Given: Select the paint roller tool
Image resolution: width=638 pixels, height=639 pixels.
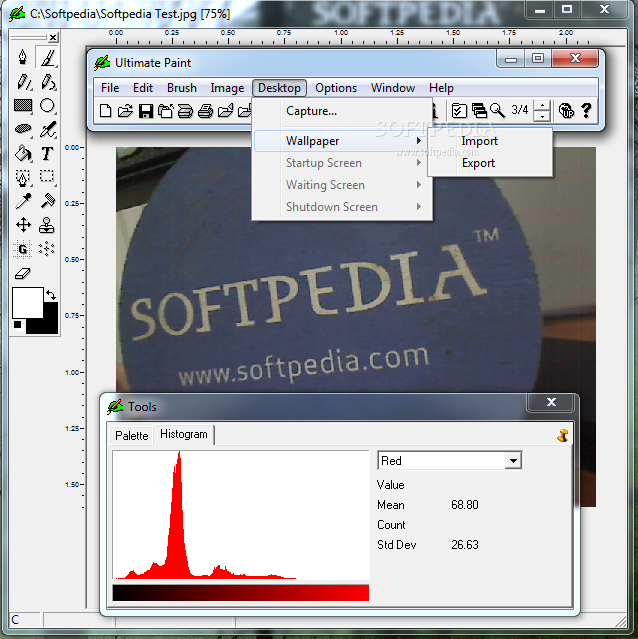Looking at the screenshot, I should 47,201.
